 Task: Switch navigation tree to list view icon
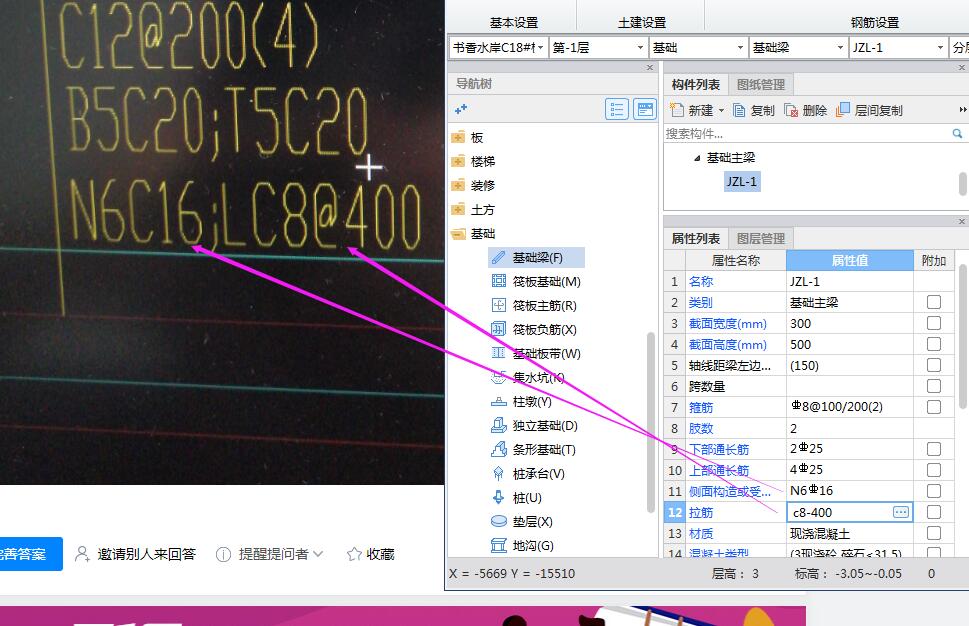[x=617, y=109]
